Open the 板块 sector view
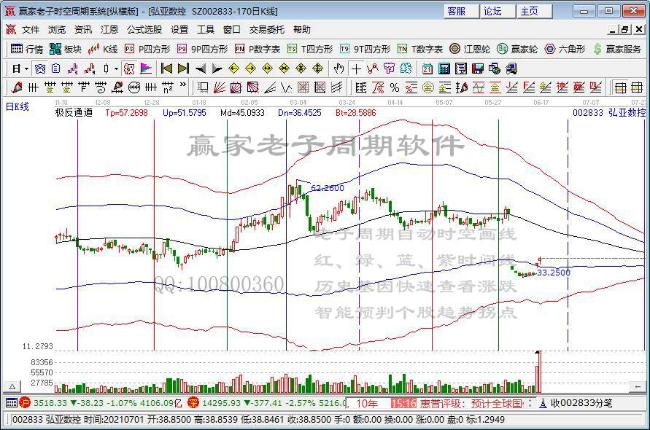 [65, 49]
